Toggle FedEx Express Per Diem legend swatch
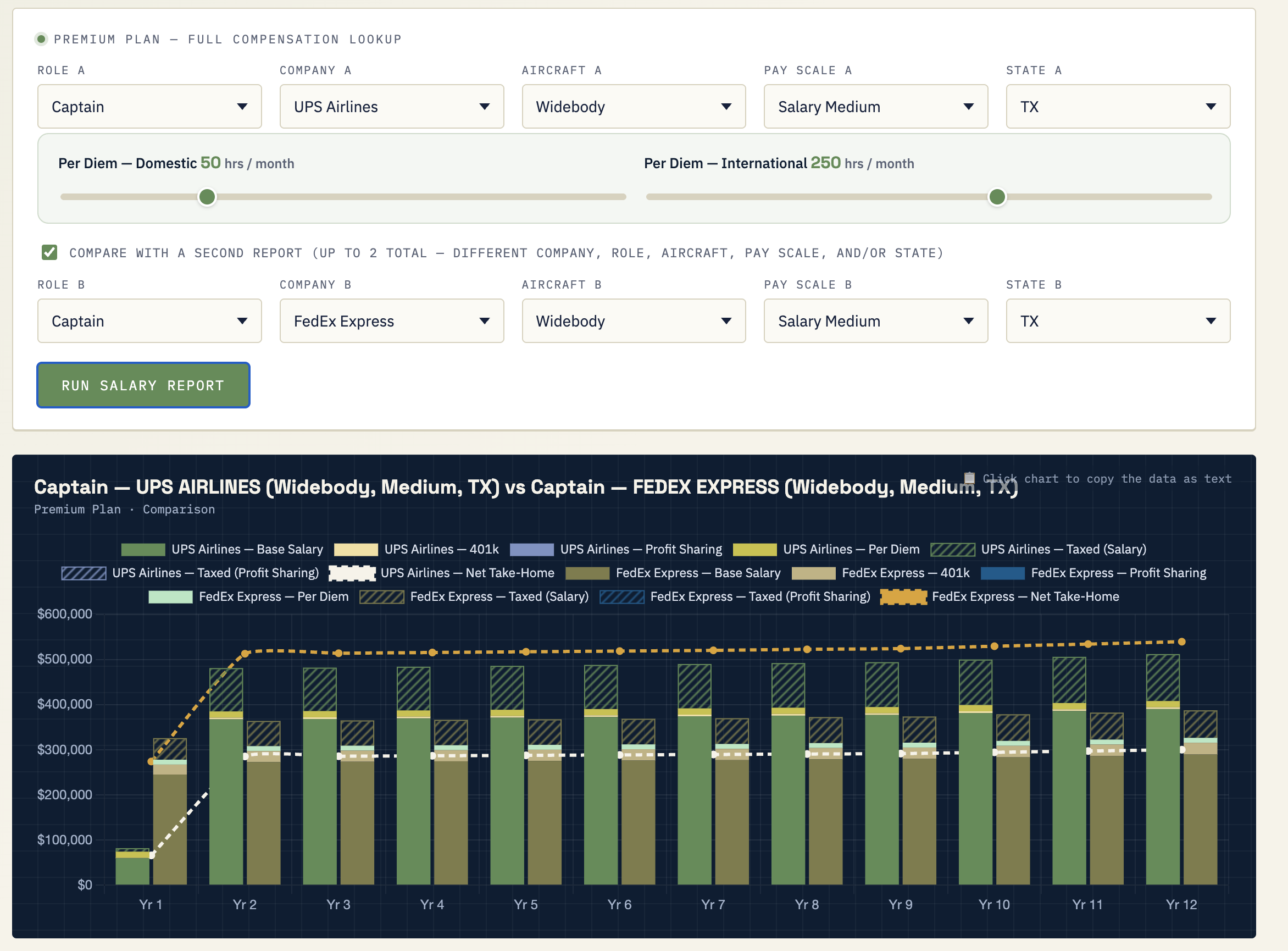Viewport: 1288px width, 951px height. coord(170,596)
